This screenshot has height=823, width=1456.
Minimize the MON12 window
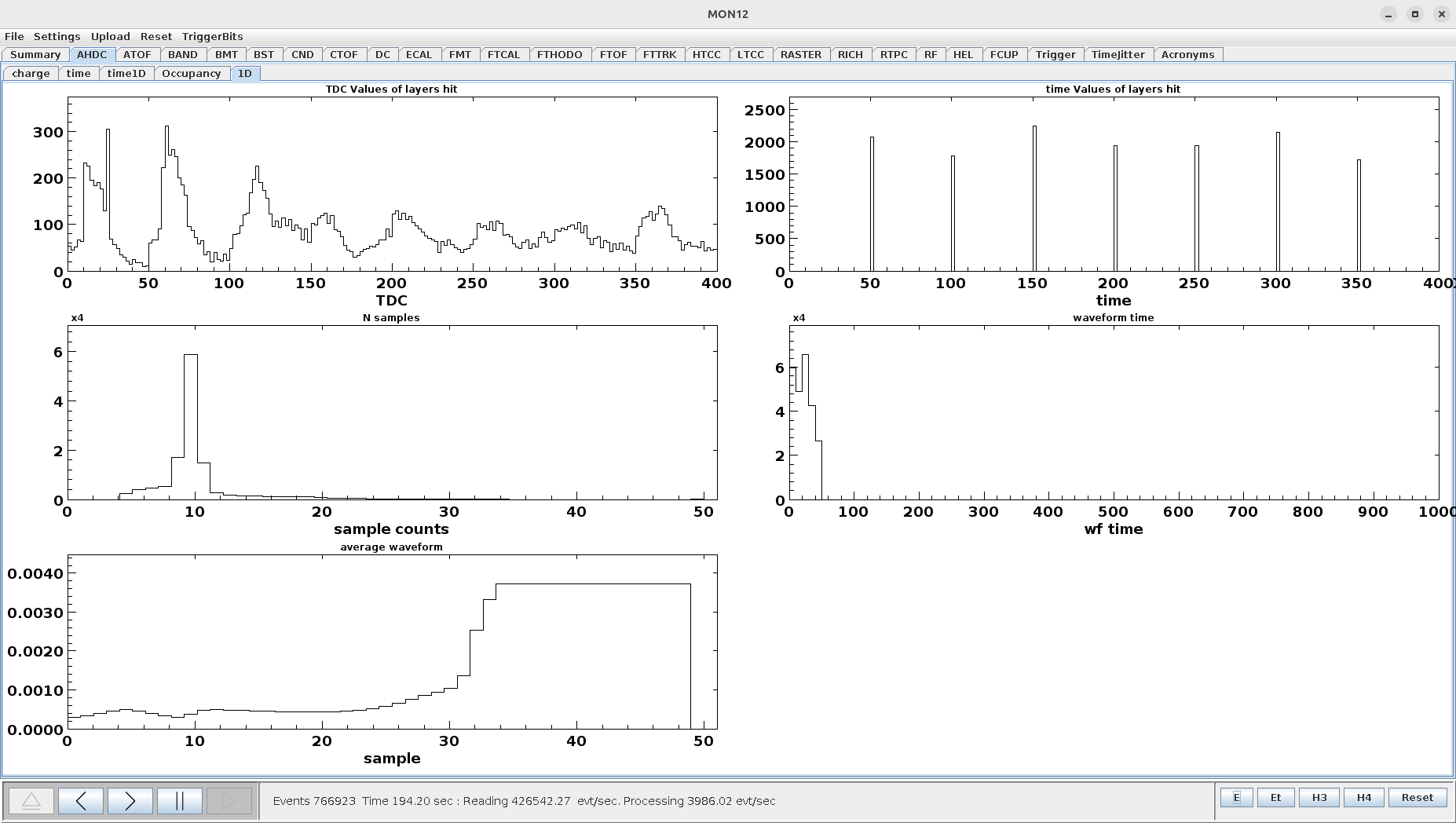tap(1388, 14)
